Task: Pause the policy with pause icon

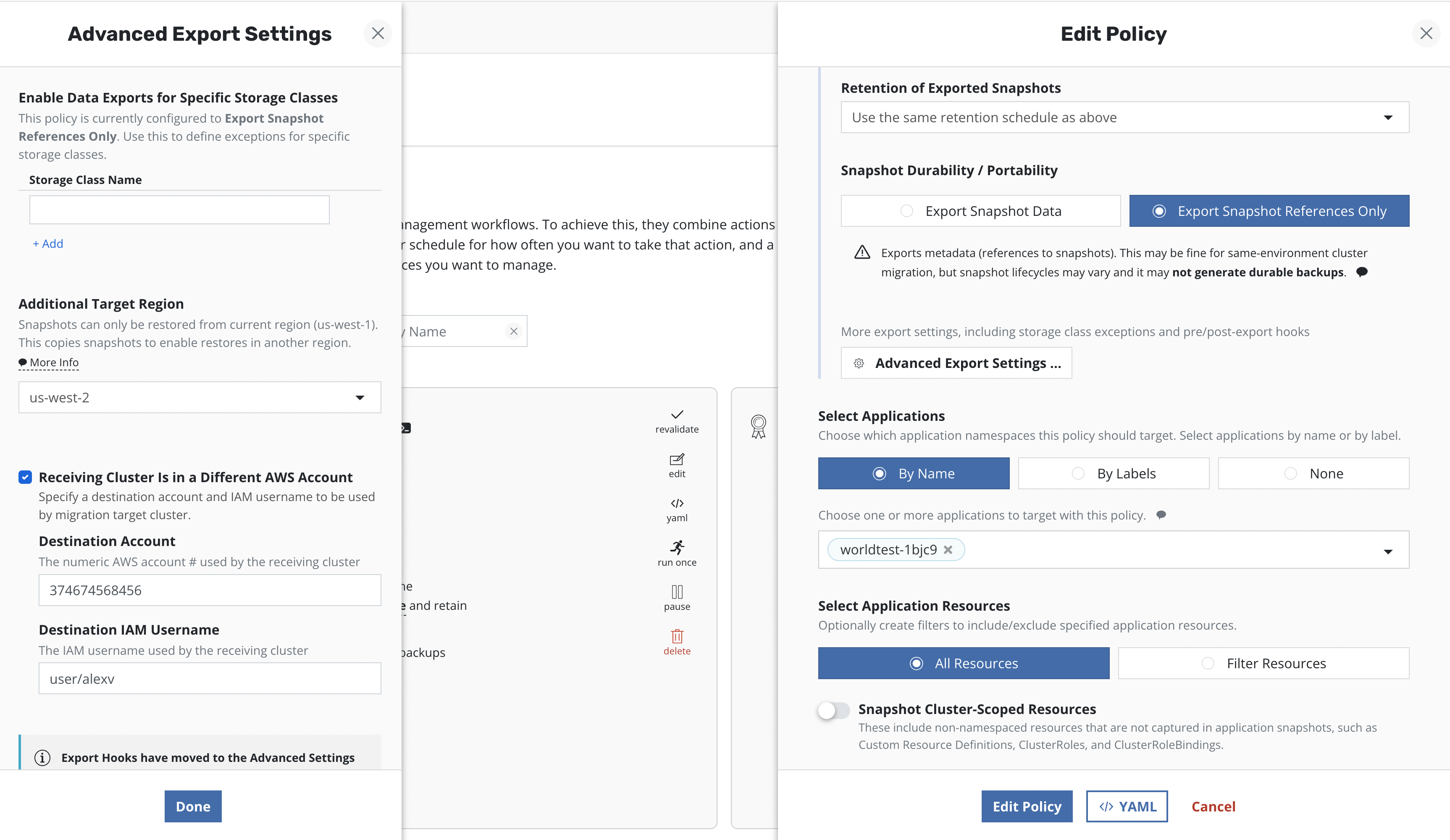Action: pyautogui.click(x=677, y=592)
